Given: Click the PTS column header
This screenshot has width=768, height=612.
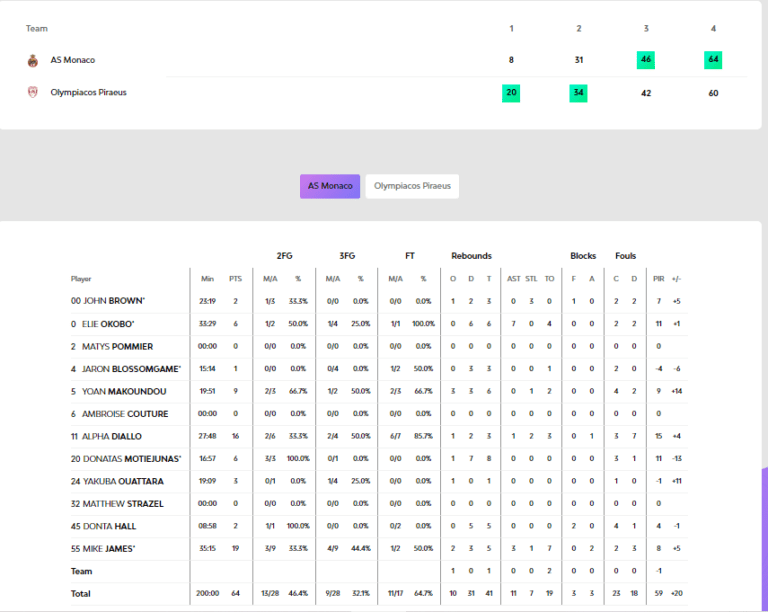Looking at the screenshot, I should click(235, 279).
